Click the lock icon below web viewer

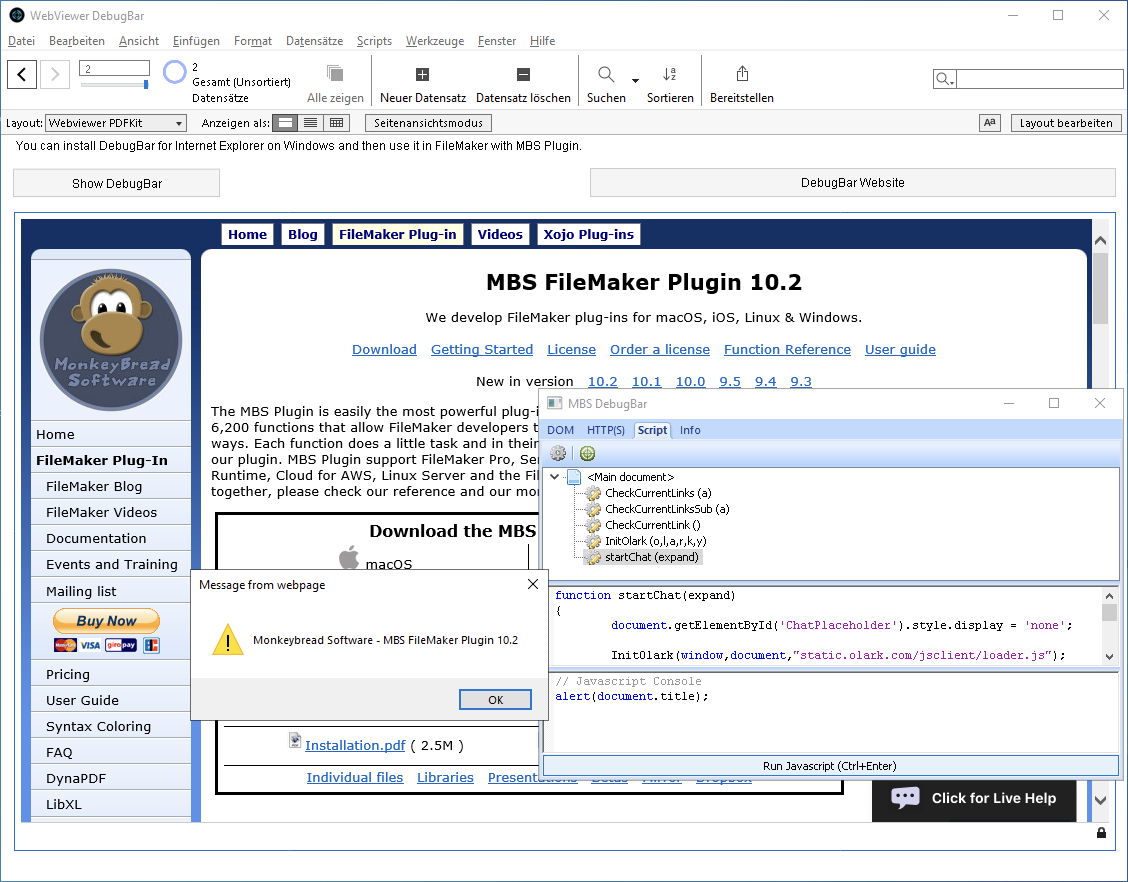1101,832
